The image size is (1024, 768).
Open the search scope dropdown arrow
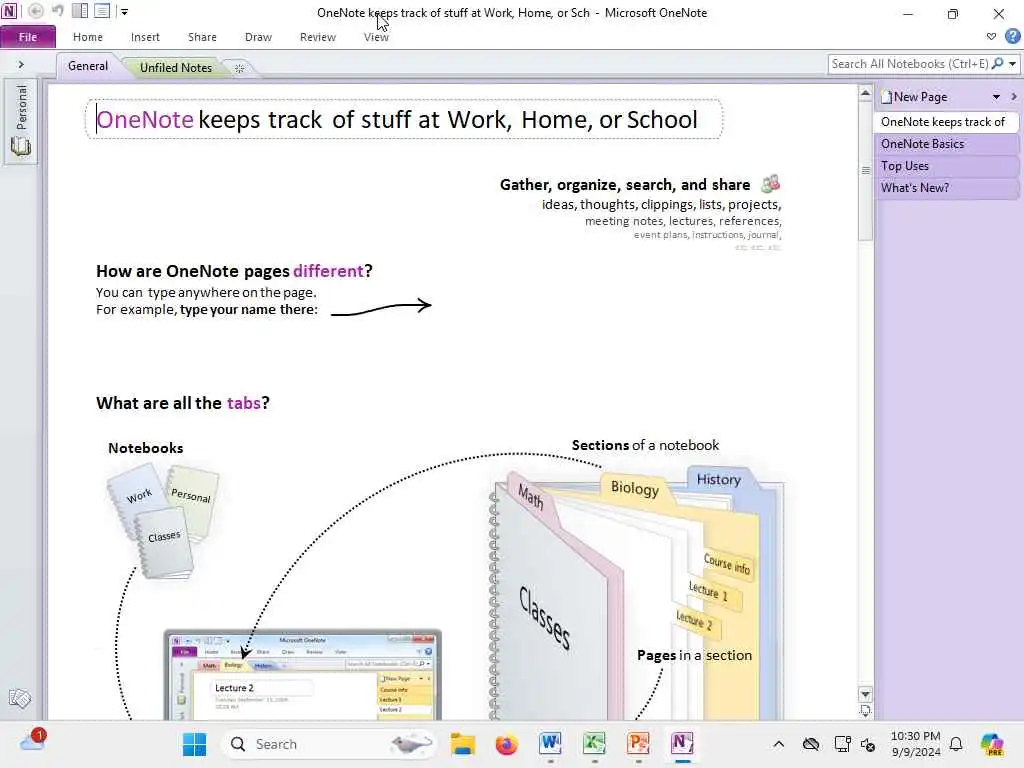(x=1012, y=64)
